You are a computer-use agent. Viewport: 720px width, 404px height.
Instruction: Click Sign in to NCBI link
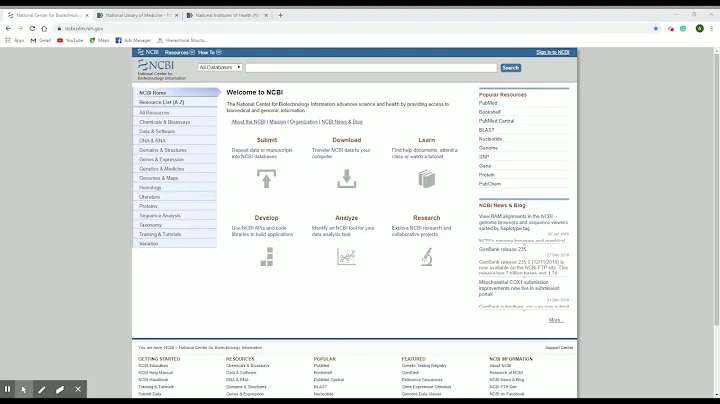[552, 52]
